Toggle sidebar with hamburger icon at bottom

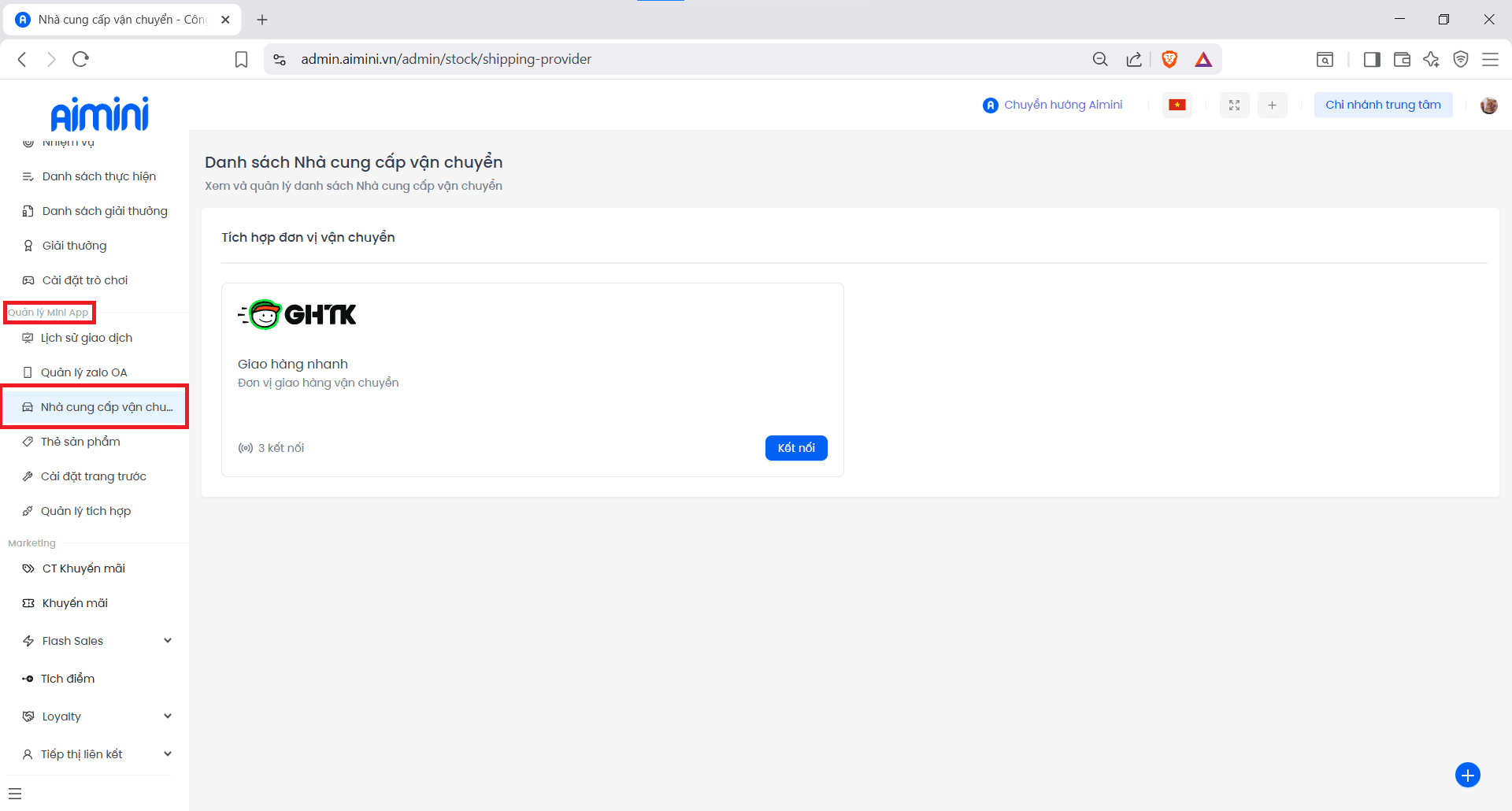coord(15,794)
